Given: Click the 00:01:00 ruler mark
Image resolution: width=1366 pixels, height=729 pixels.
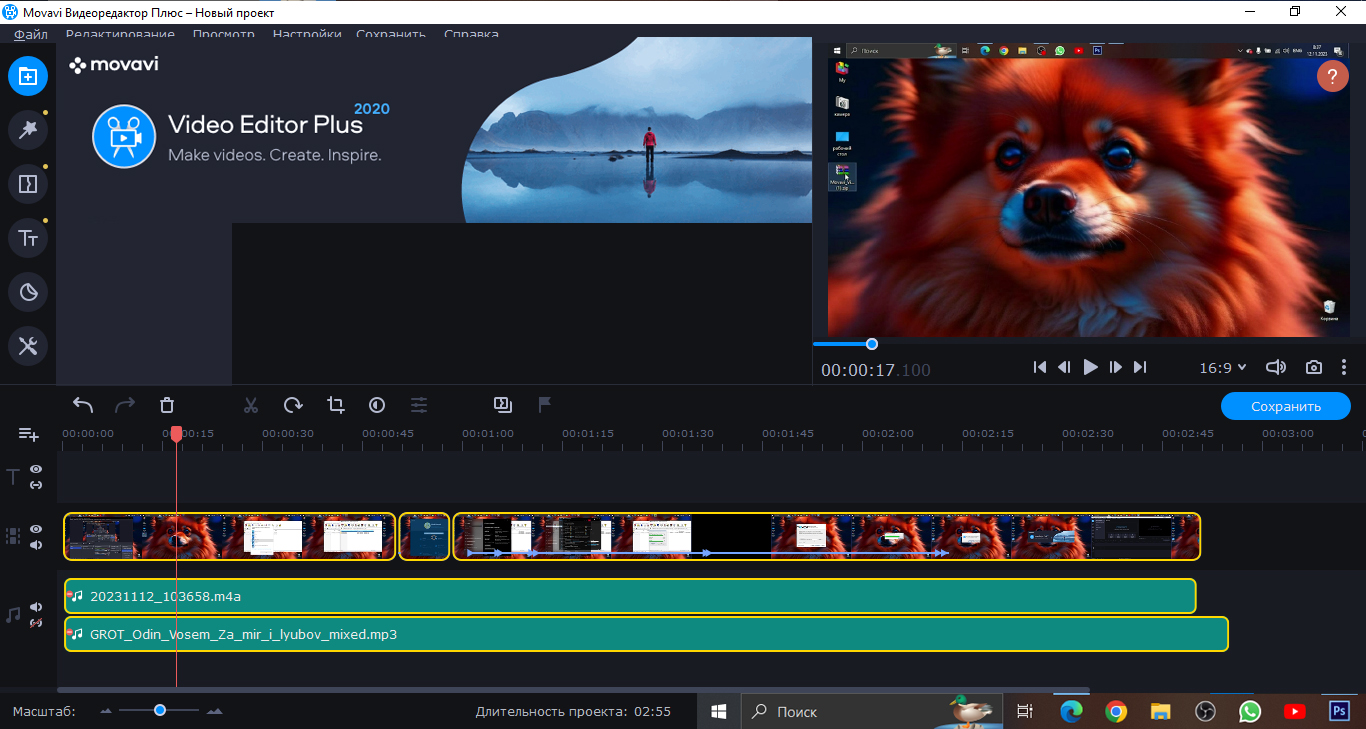Looking at the screenshot, I should (488, 434).
